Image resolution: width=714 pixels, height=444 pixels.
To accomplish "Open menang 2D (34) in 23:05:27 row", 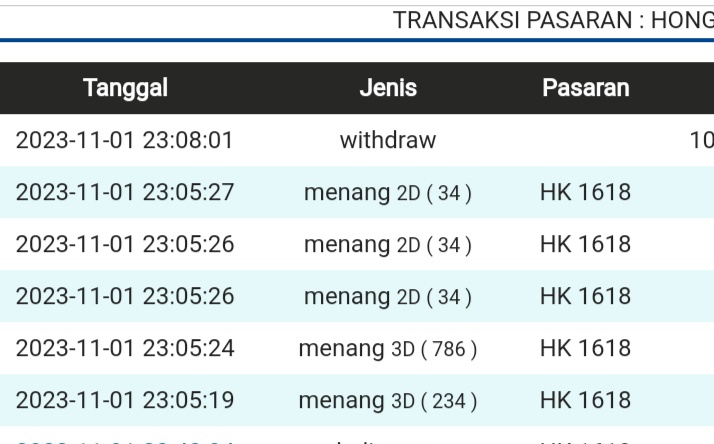I will (x=388, y=192).
